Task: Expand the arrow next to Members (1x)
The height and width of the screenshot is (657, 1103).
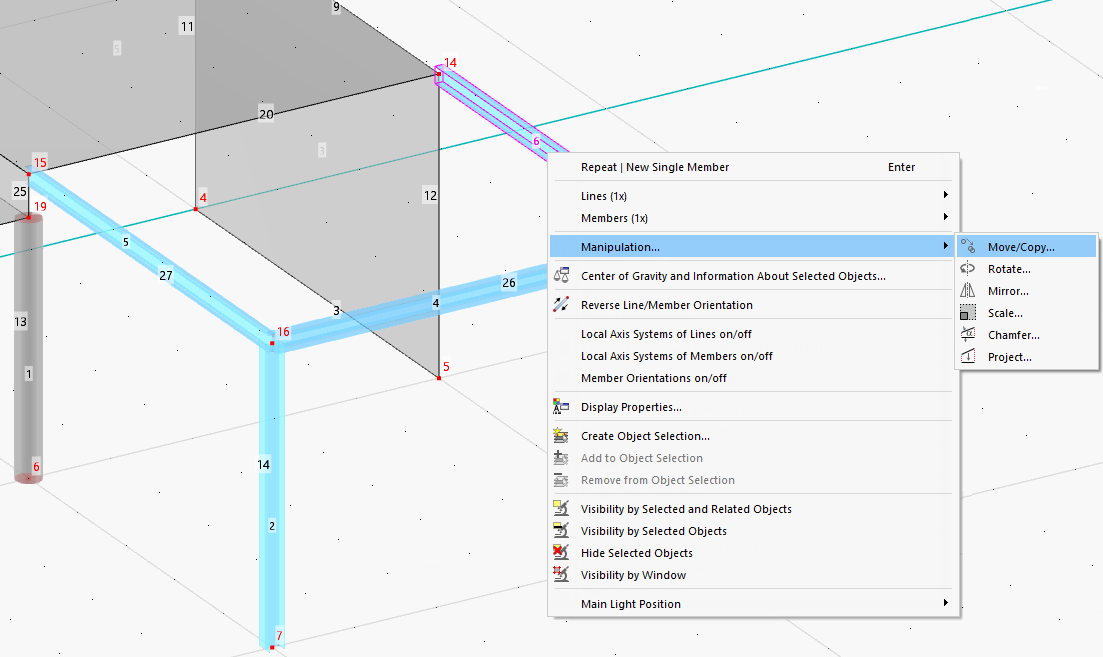Action: [x=945, y=217]
